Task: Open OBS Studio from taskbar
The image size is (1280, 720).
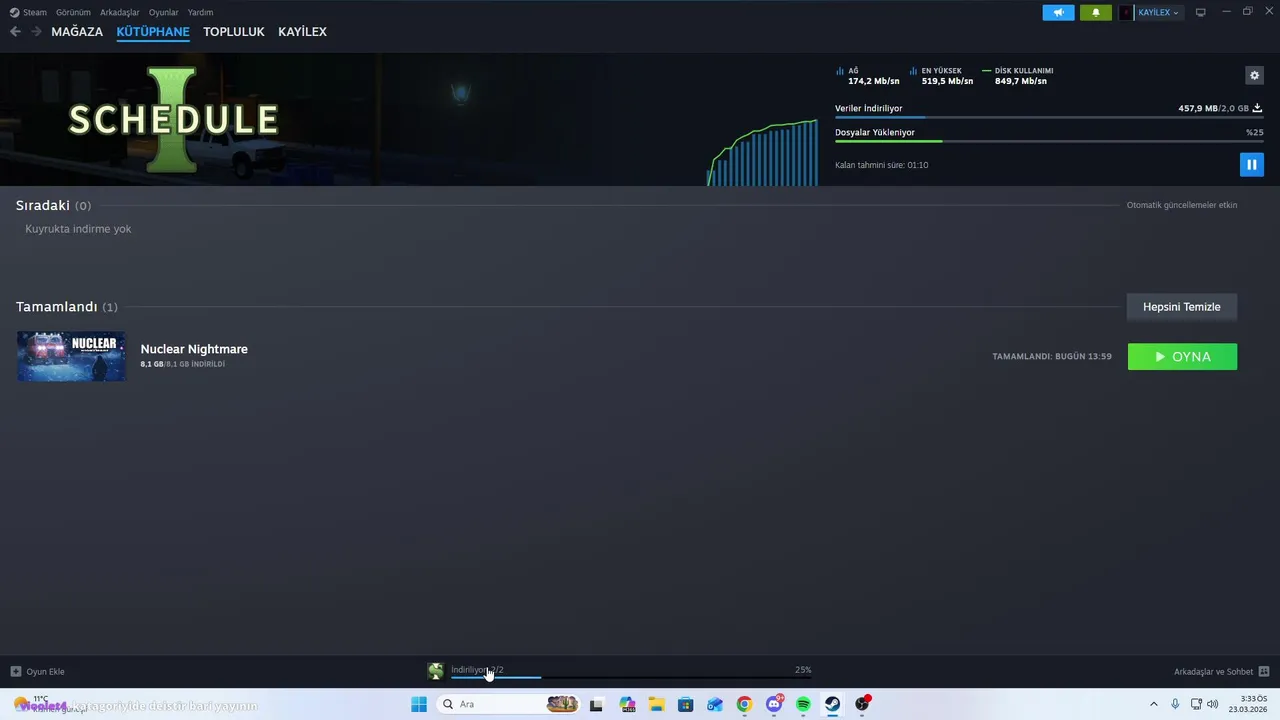Action: 862,704
